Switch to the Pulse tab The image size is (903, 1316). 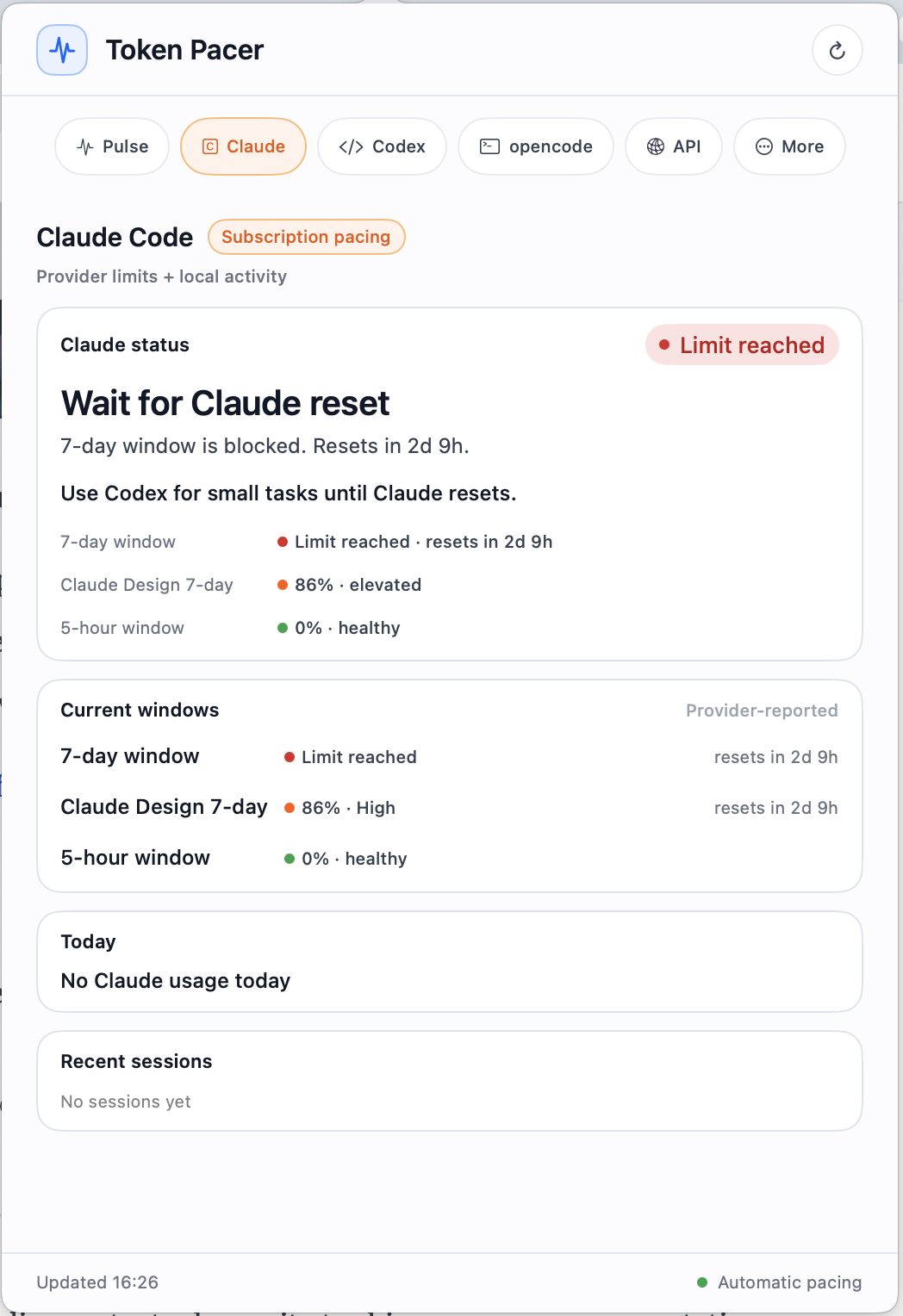pos(112,146)
